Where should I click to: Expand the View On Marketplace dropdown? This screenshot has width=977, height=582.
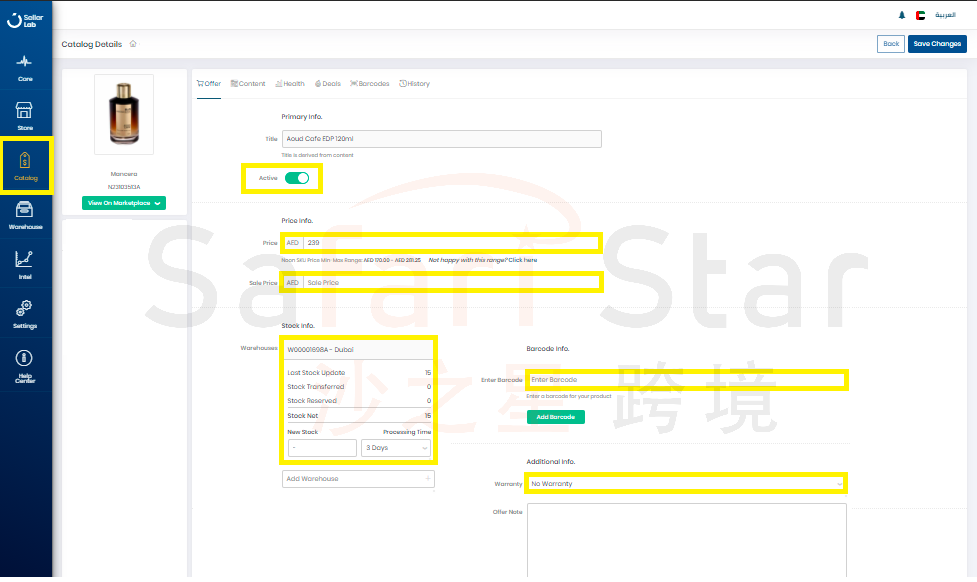pos(124,203)
